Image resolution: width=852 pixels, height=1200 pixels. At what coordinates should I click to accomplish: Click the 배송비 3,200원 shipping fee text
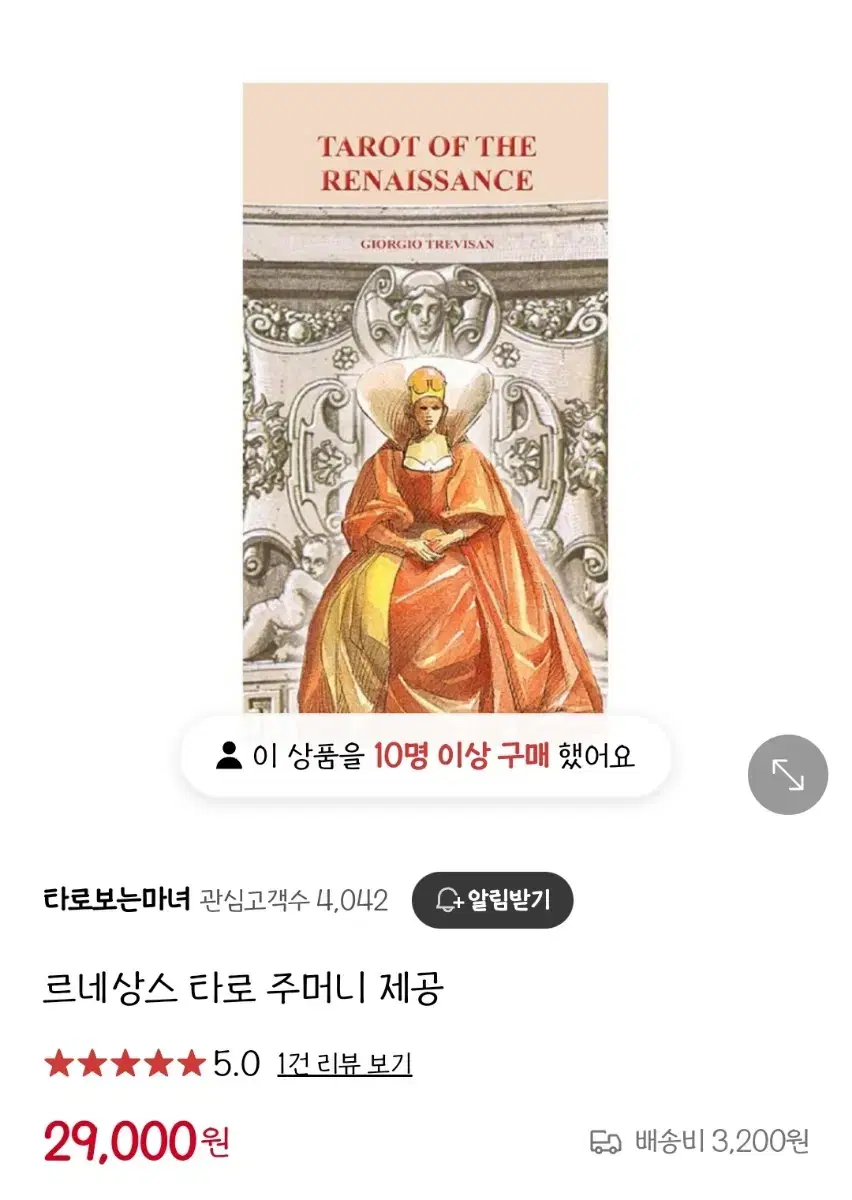click(x=721, y=1141)
